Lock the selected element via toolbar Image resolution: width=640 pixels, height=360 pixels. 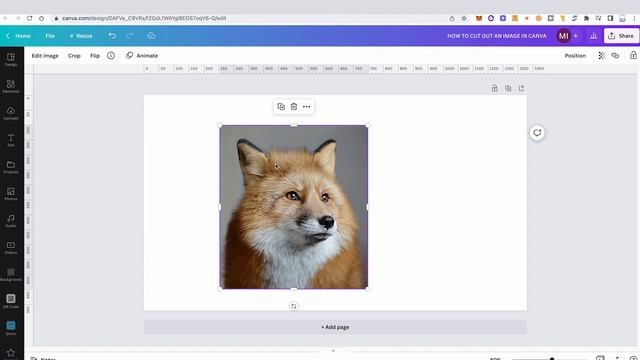click(x=633, y=55)
